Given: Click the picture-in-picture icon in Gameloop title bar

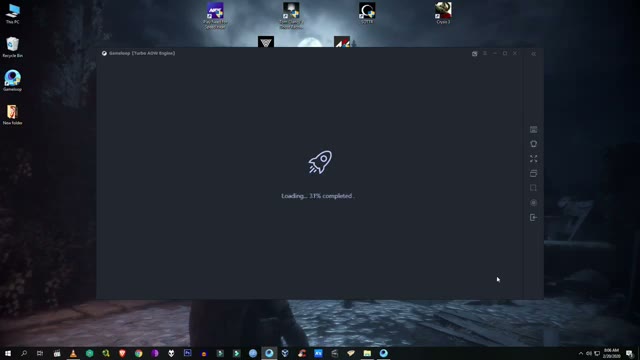Looking at the screenshot, I should [475, 53].
